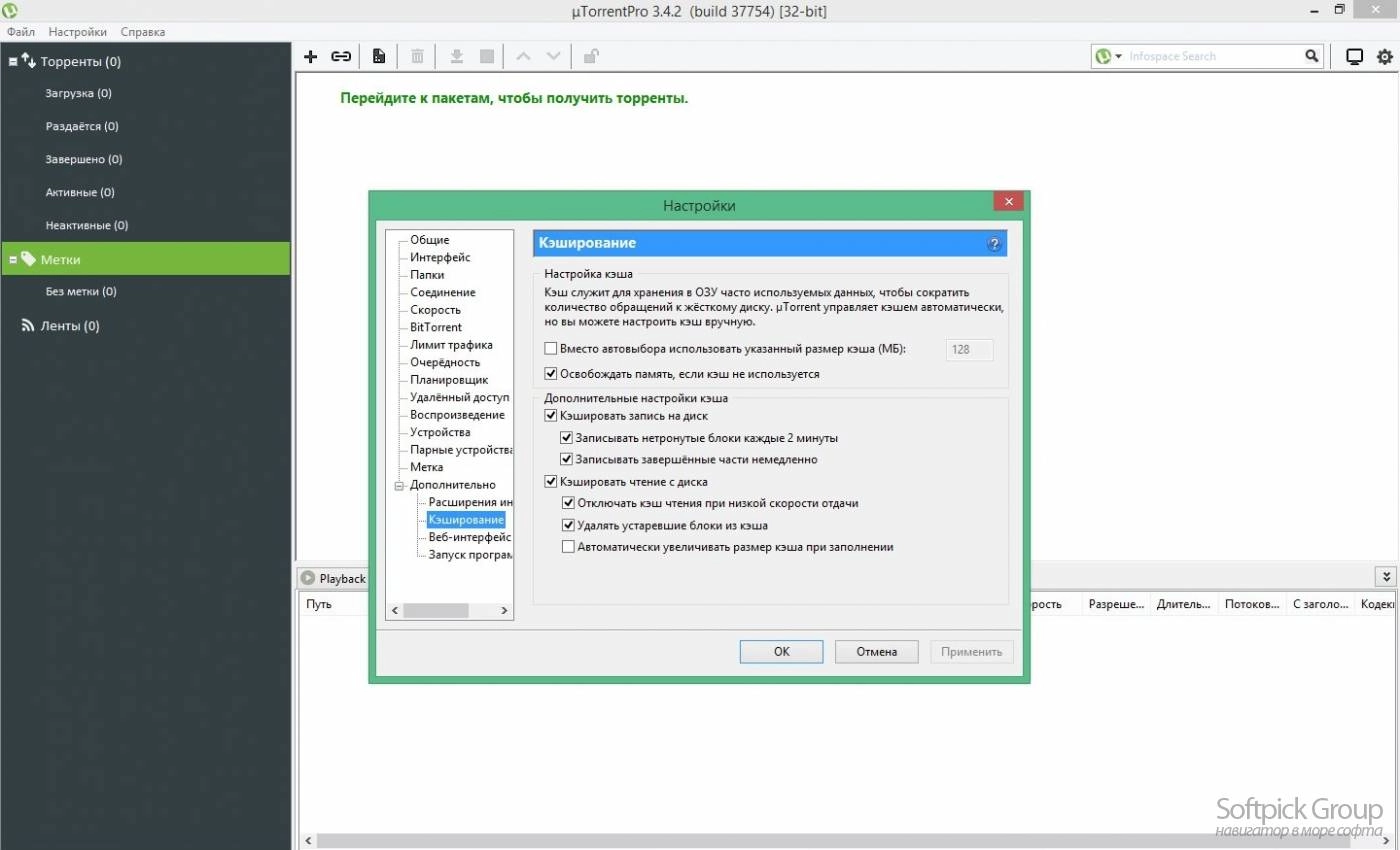The image size is (1400, 850).
Task: Click the uTorrent logo in search bar
Action: [1104, 56]
